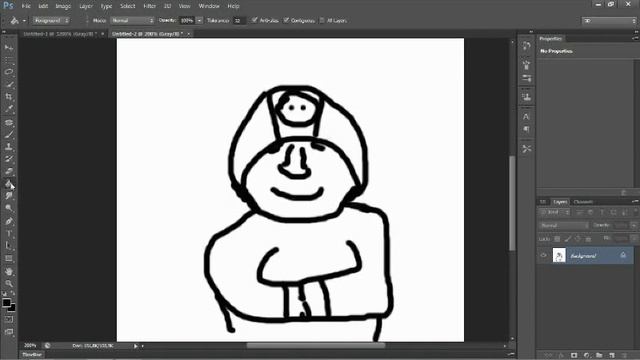Open the Window menu
The height and width of the screenshot is (360, 640).
pyautogui.click(x=209, y=6)
